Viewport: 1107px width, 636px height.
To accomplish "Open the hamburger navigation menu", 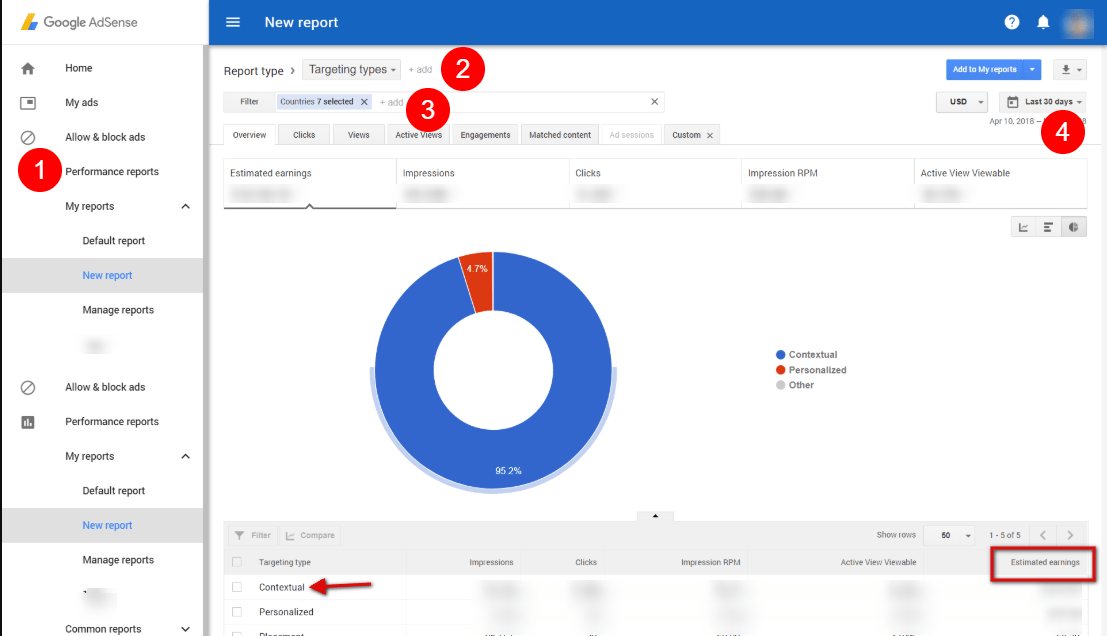I will click(233, 22).
